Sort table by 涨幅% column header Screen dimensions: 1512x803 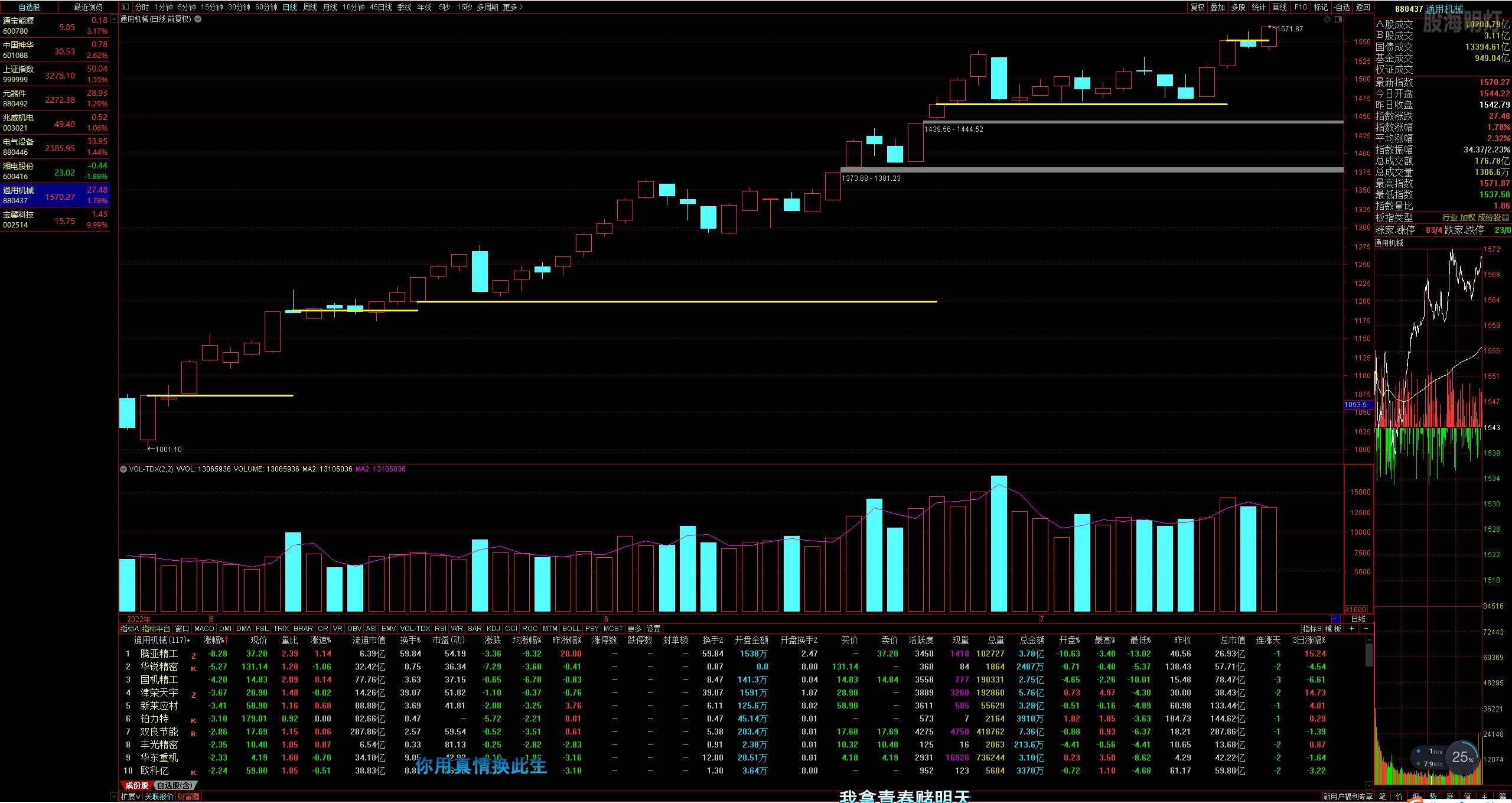(215, 640)
